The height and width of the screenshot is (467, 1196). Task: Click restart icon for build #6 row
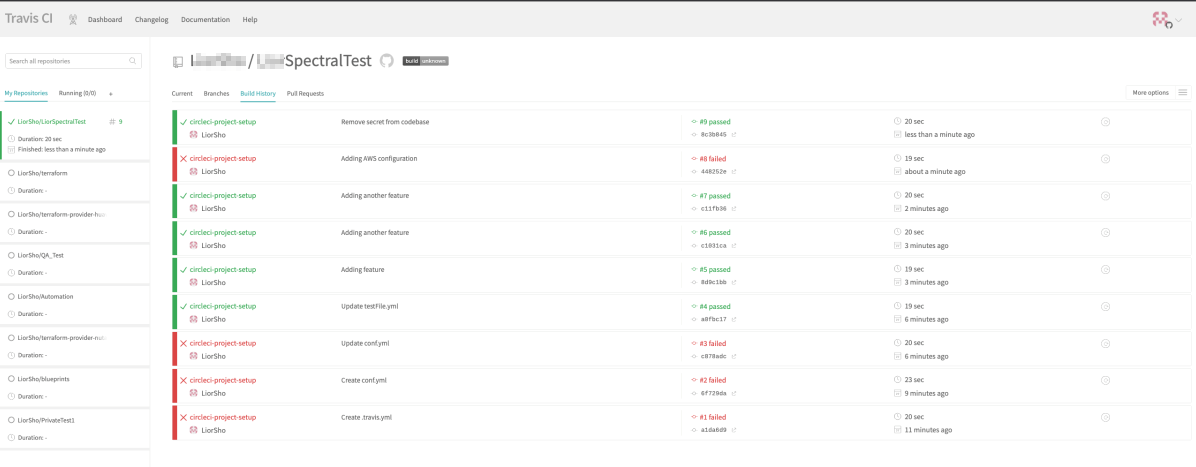point(1105,232)
